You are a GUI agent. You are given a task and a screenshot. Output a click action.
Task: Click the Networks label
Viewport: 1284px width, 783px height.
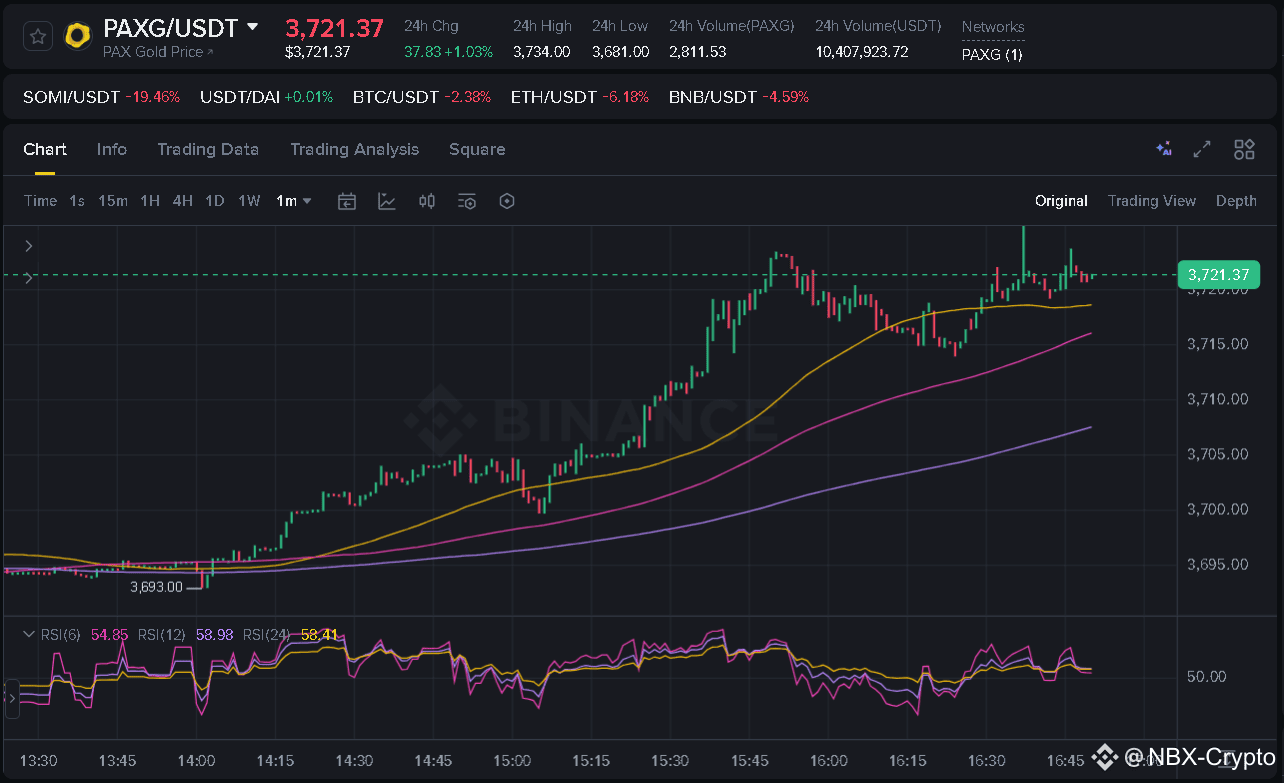pos(993,27)
